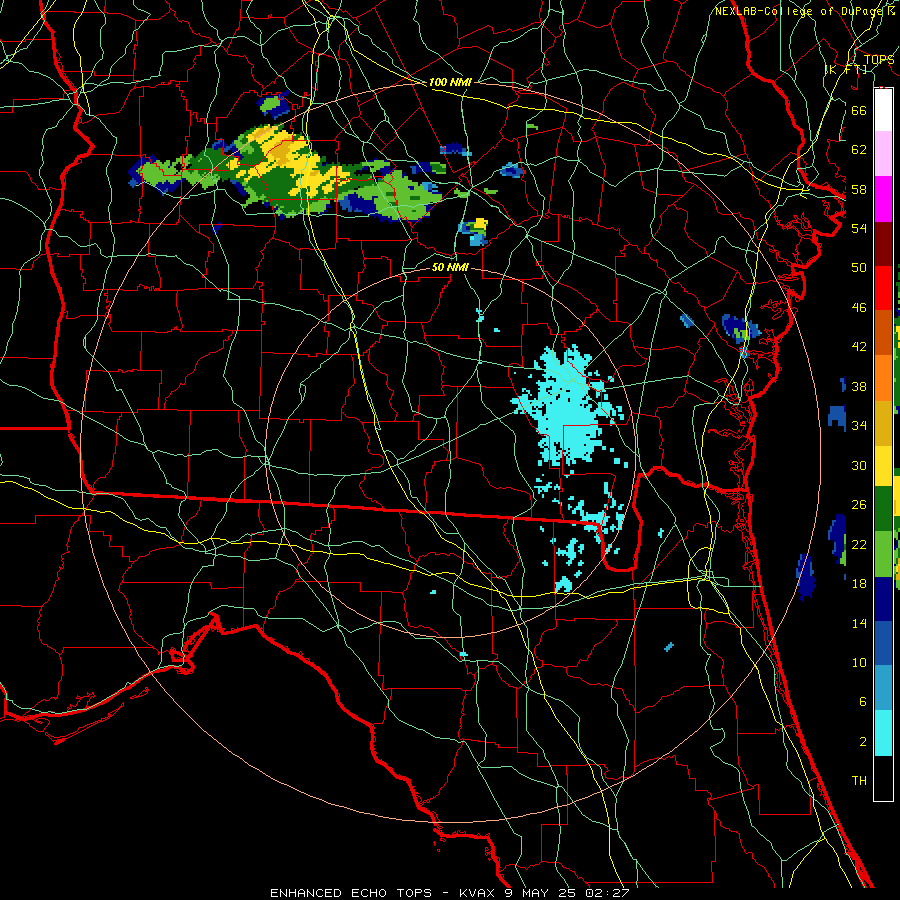Click the legend value "22"
900x900 pixels.
point(859,544)
